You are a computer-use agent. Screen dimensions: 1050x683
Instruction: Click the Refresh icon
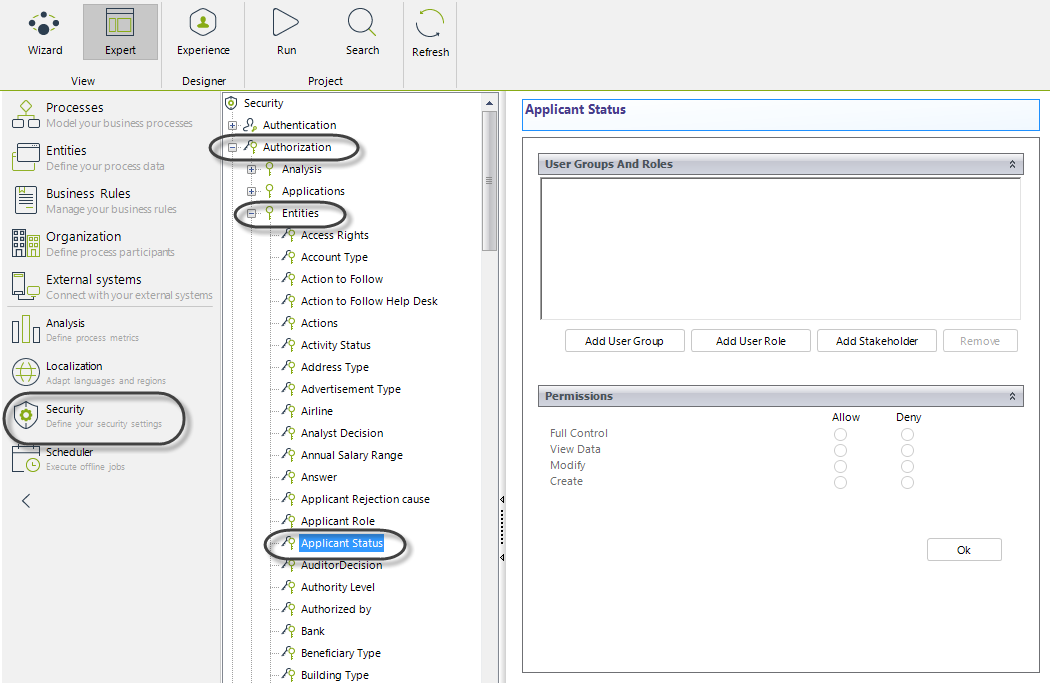[430, 25]
